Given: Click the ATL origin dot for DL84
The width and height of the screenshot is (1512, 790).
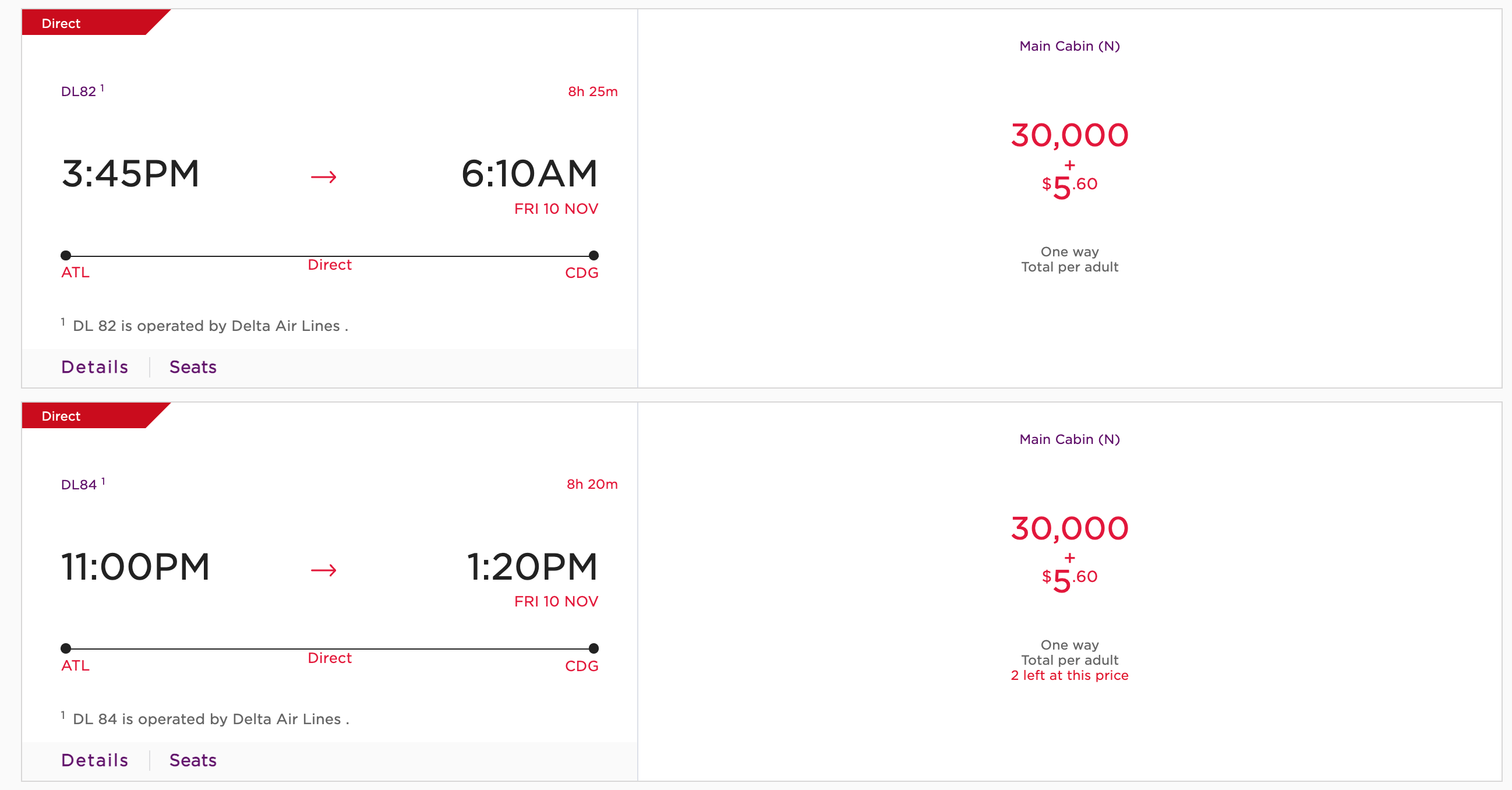Looking at the screenshot, I should [66, 648].
